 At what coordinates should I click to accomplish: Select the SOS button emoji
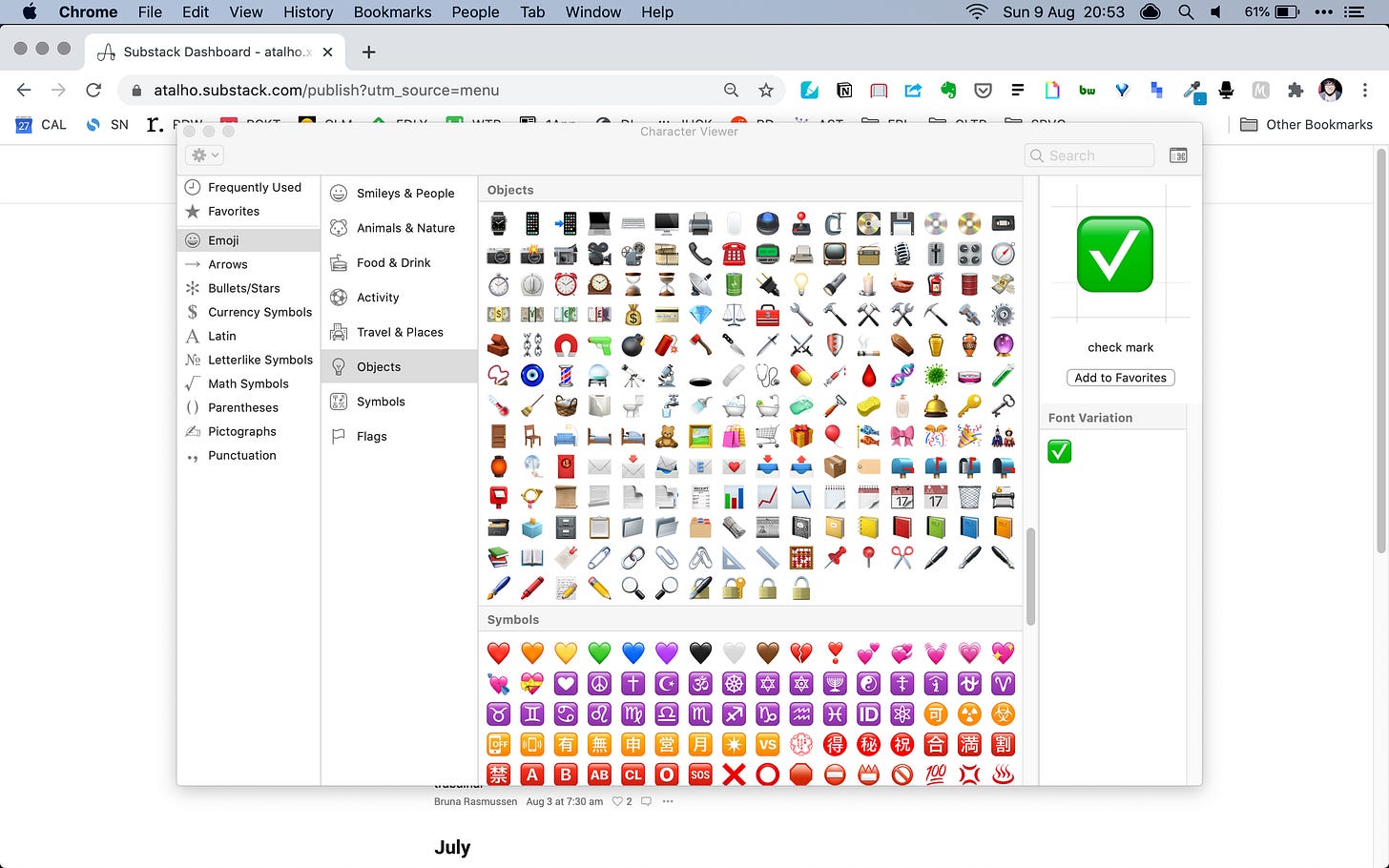click(x=700, y=775)
